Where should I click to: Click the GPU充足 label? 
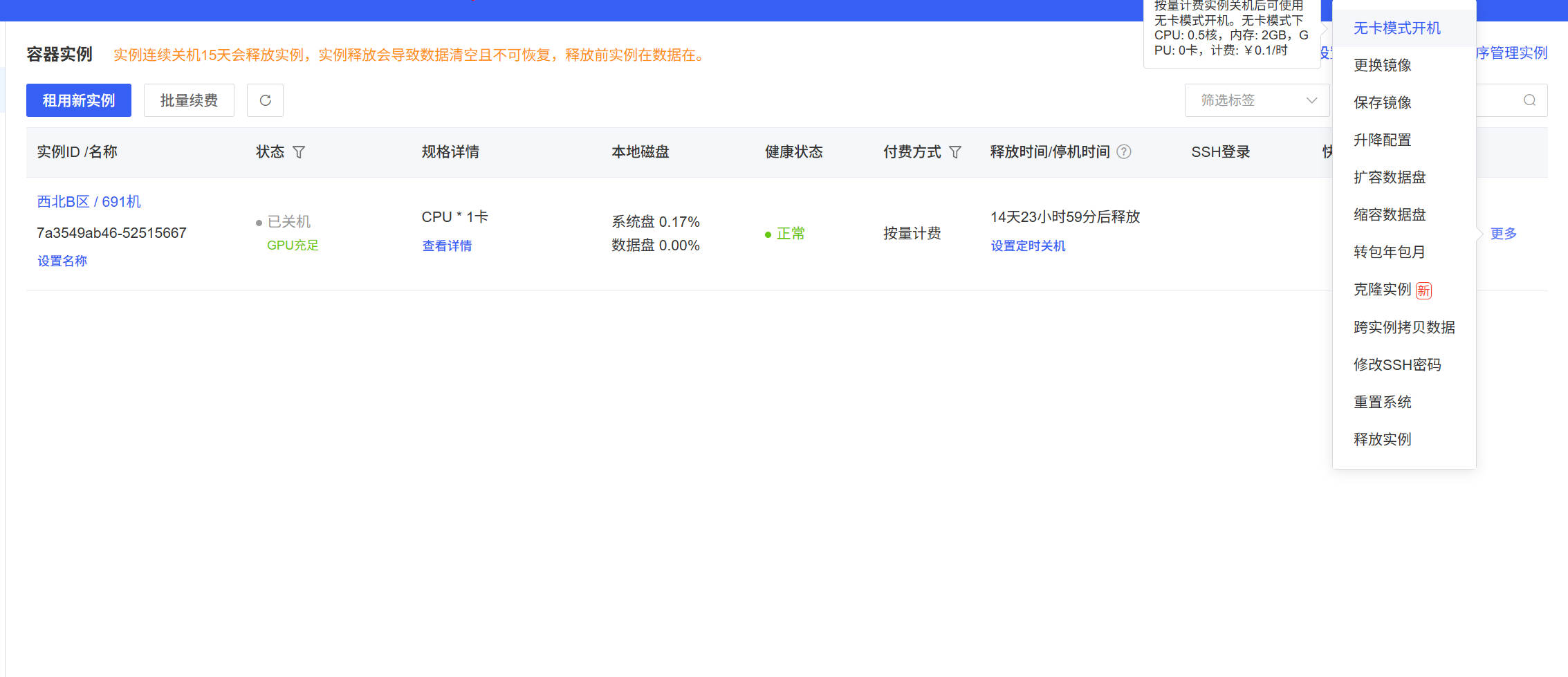[x=293, y=245]
